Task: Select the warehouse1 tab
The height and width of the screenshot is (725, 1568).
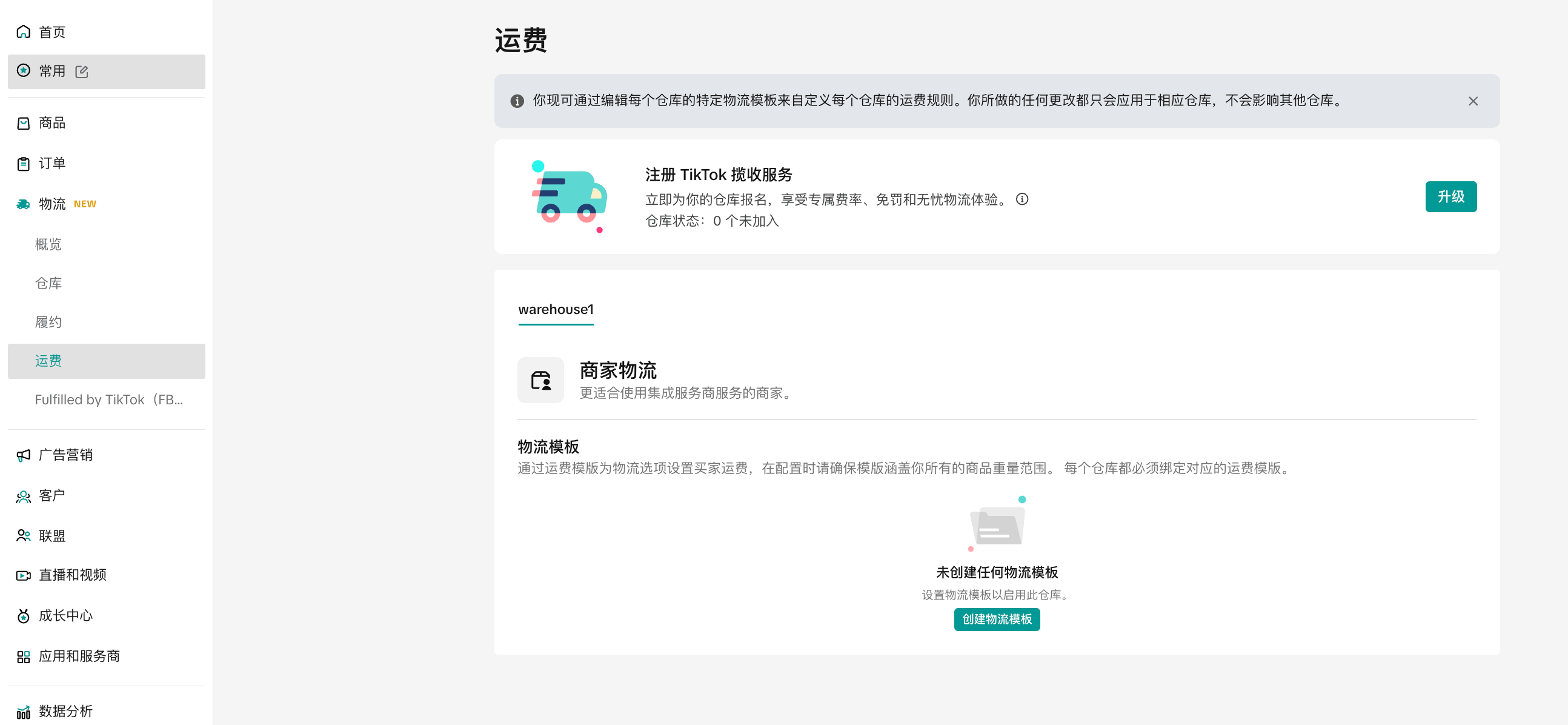Action: pyautogui.click(x=555, y=310)
